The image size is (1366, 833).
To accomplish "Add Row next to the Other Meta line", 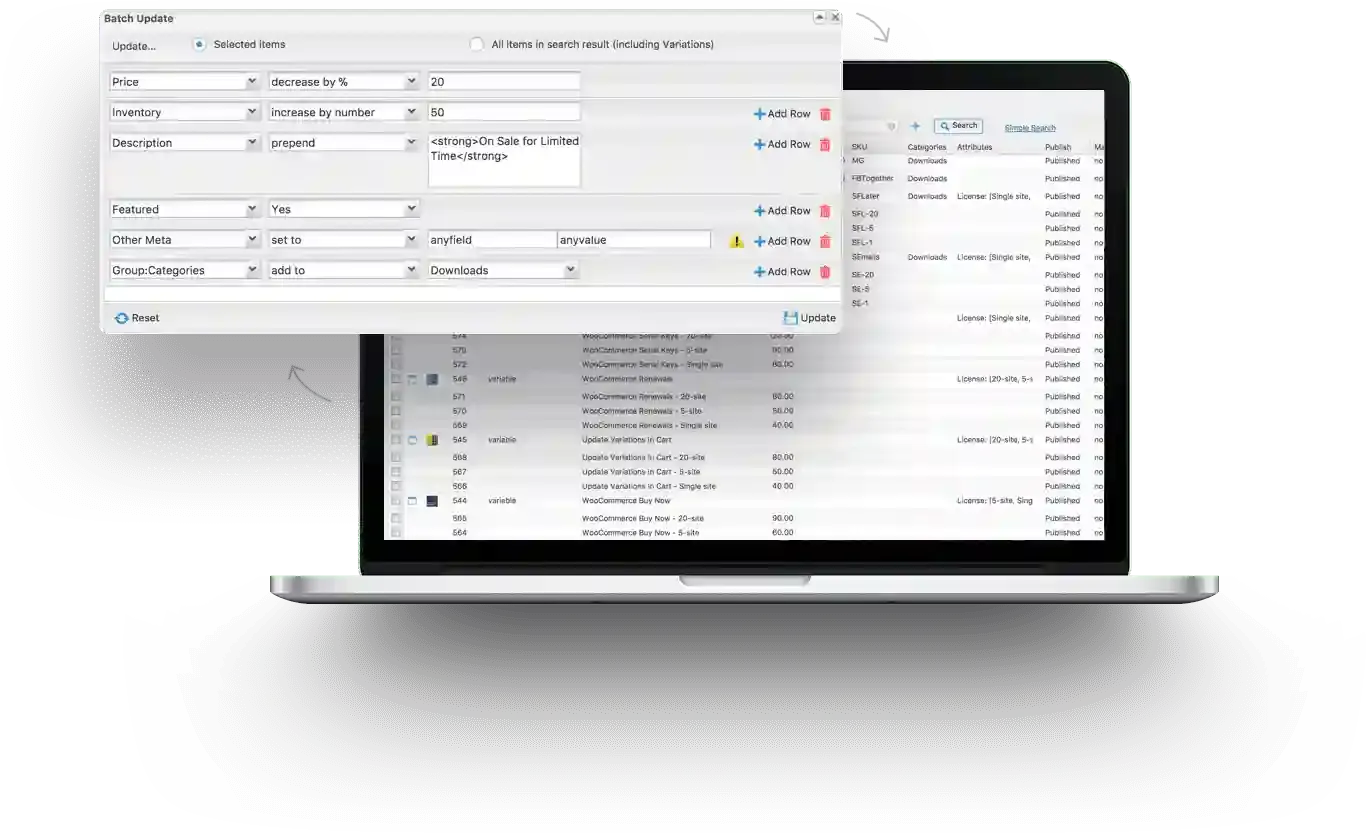I will pos(782,241).
